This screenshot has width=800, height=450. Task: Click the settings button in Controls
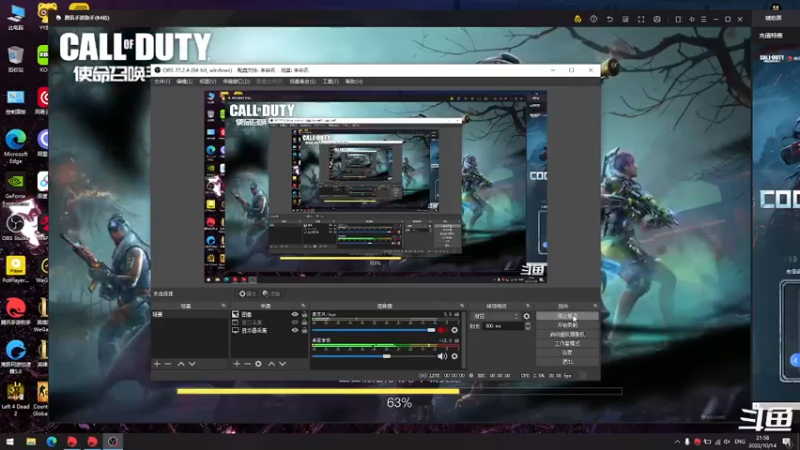(567, 353)
